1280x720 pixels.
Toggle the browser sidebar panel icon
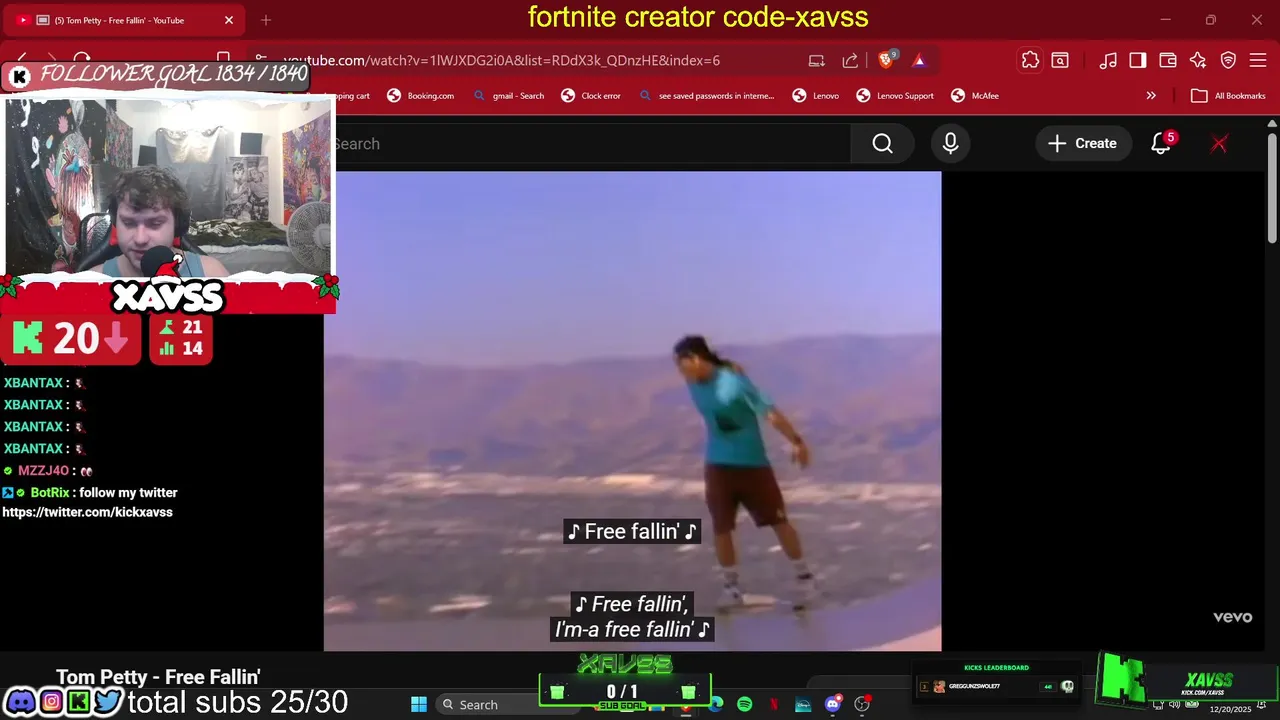(x=1137, y=60)
